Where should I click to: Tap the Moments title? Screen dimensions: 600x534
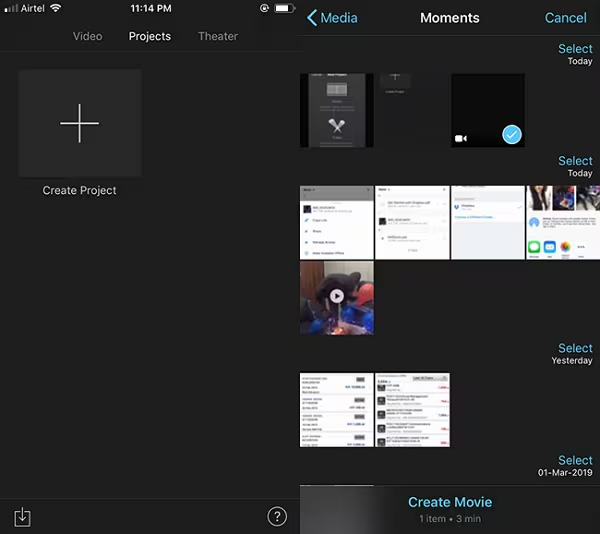click(450, 18)
